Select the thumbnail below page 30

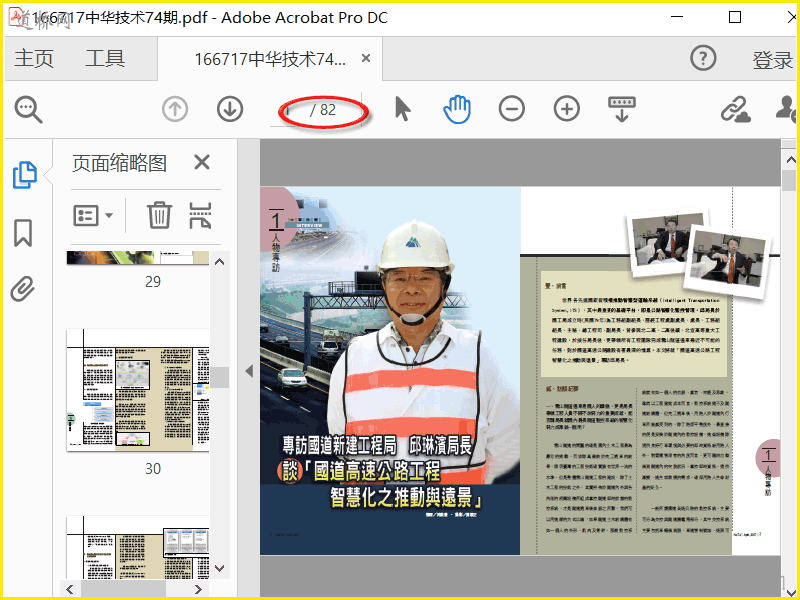tap(138, 547)
